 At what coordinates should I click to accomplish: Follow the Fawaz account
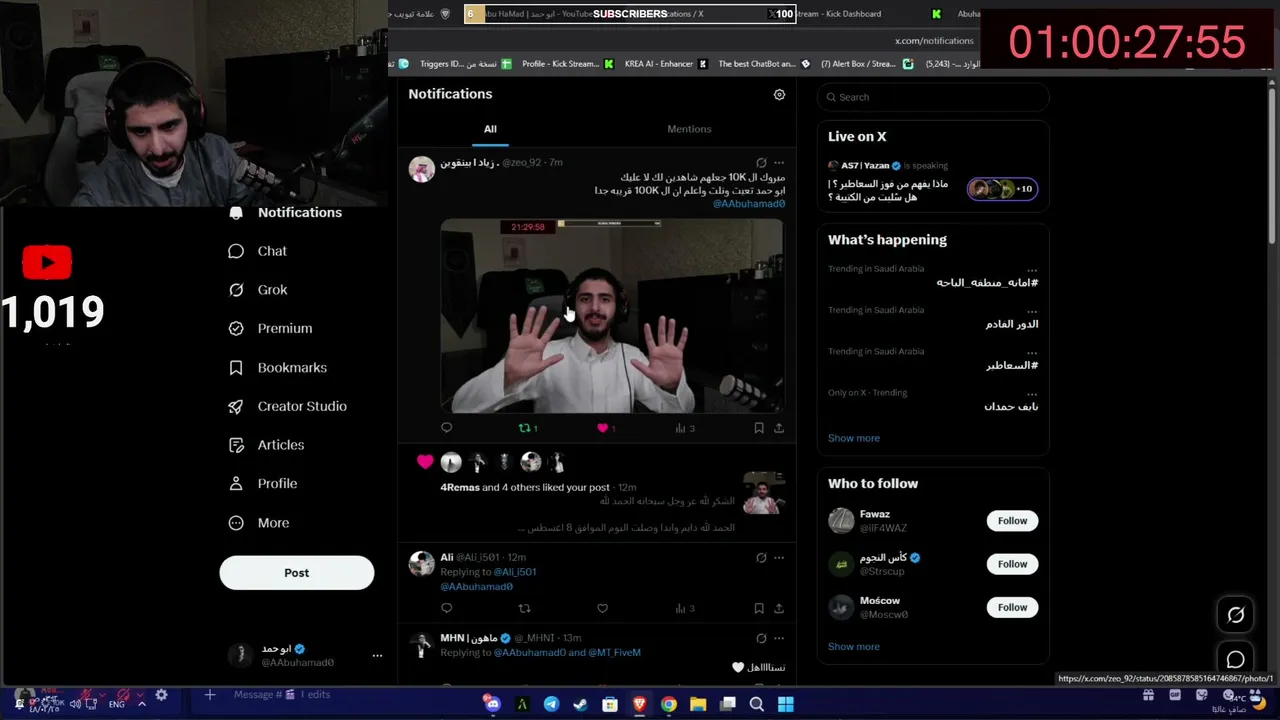[1012, 521]
